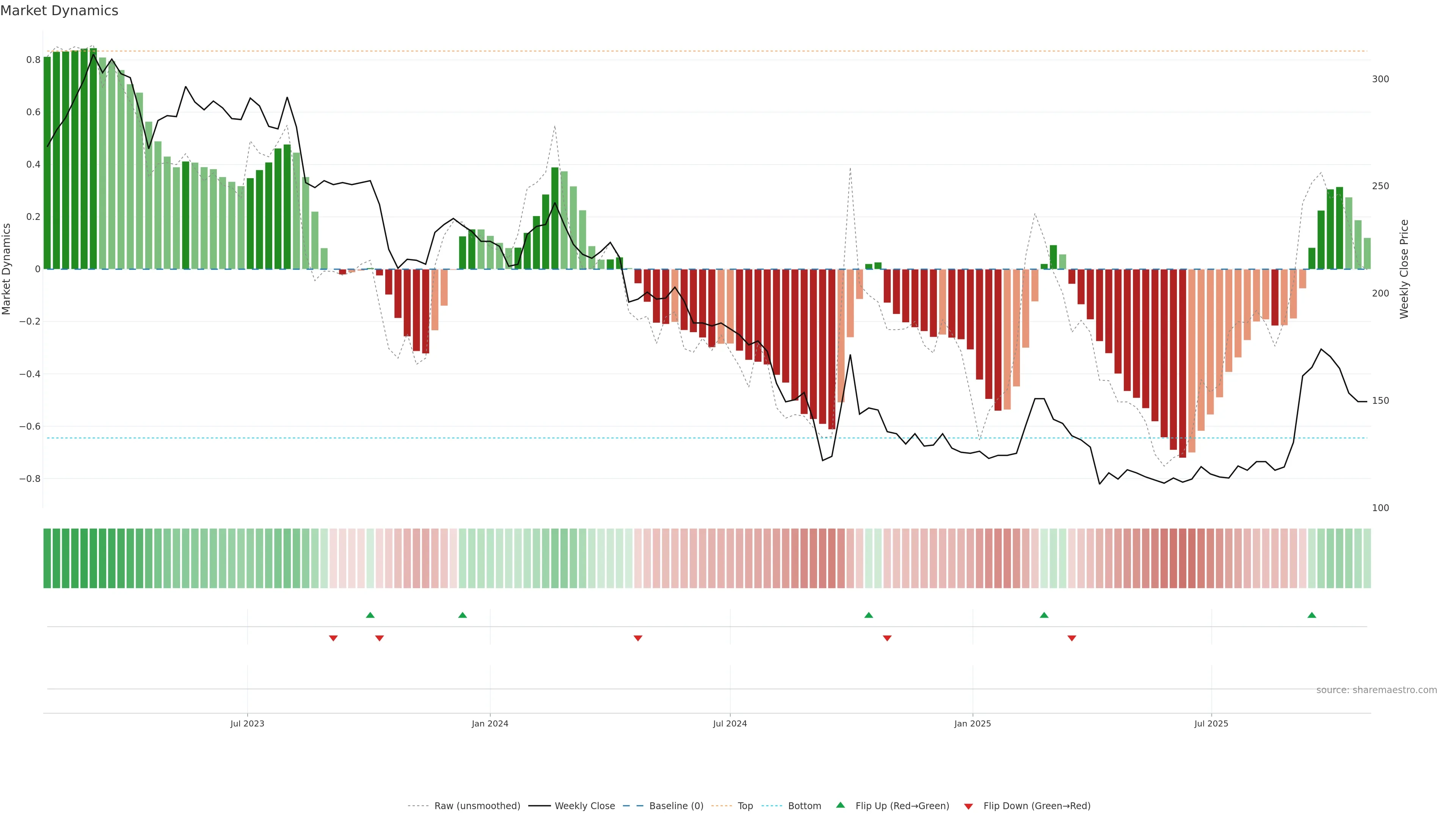
Task: Click the first red flip-down triangle marker
Action: point(334,638)
